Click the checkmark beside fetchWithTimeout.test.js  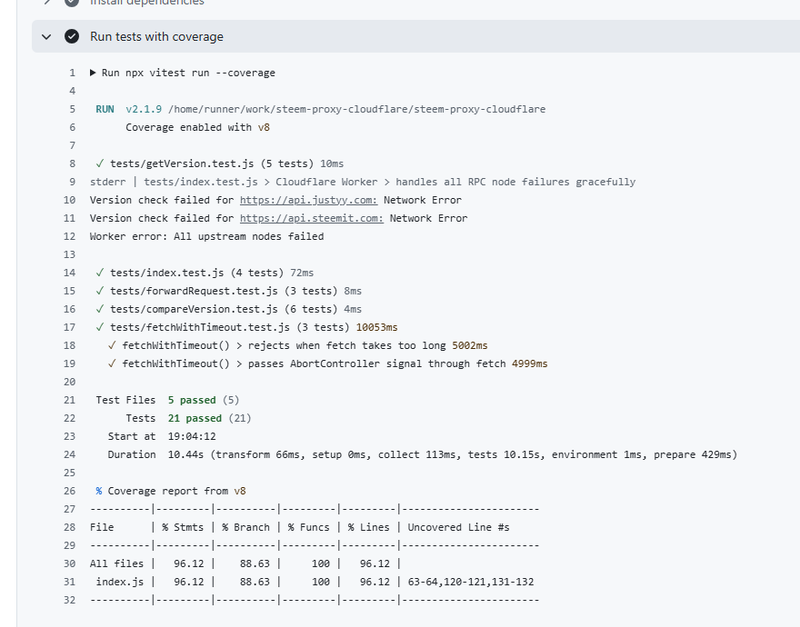[x=100, y=327]
